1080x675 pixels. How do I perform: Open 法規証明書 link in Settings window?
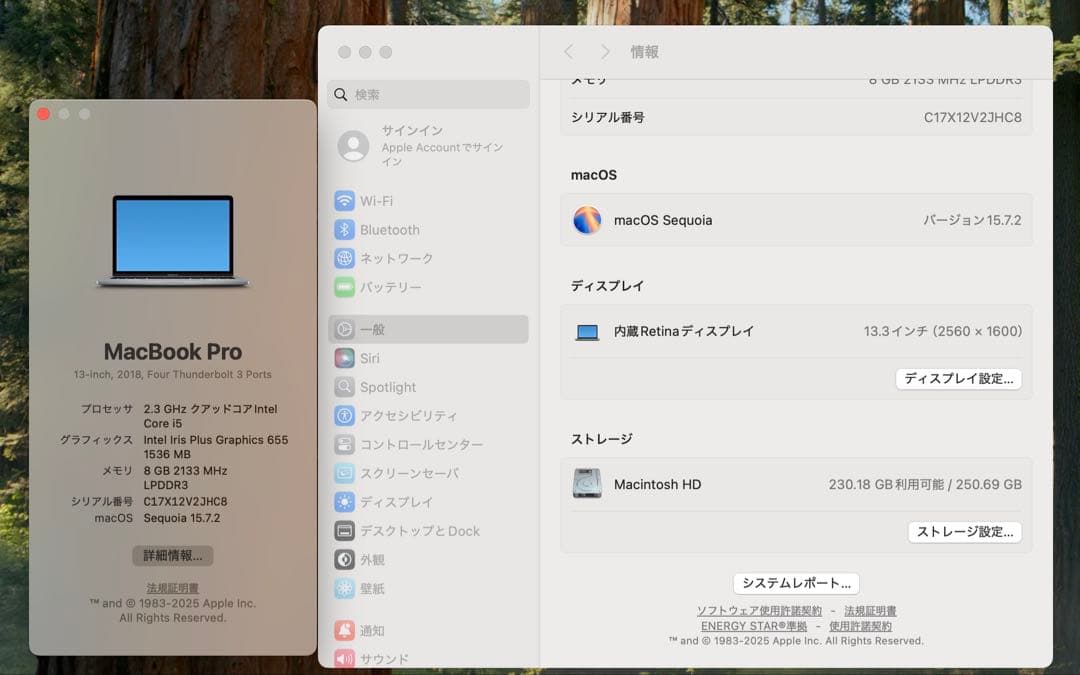[x=870, y=611]
